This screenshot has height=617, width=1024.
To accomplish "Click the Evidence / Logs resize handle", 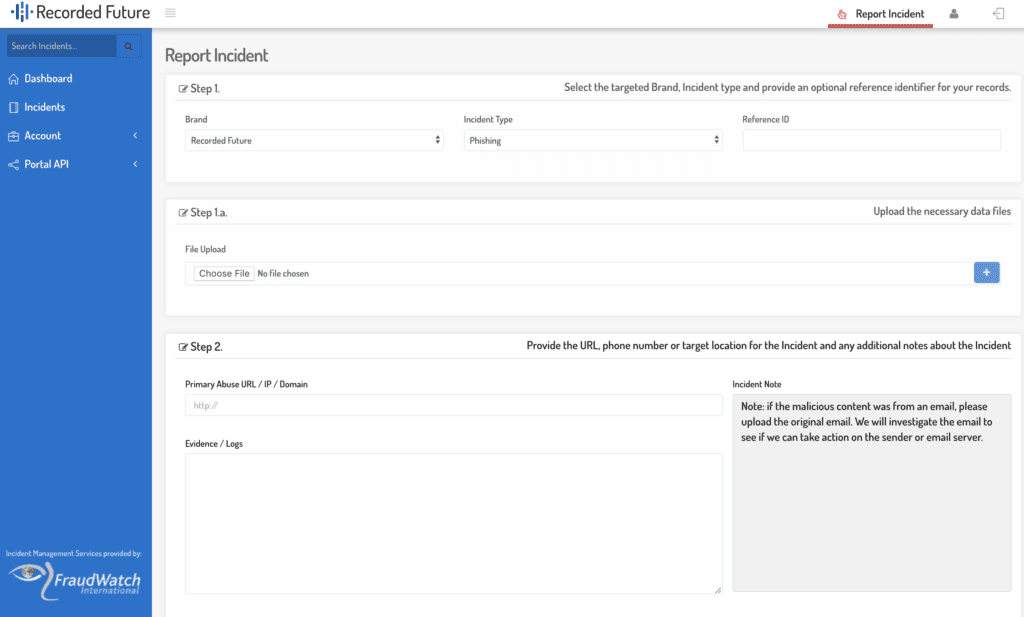I will 718,590.
